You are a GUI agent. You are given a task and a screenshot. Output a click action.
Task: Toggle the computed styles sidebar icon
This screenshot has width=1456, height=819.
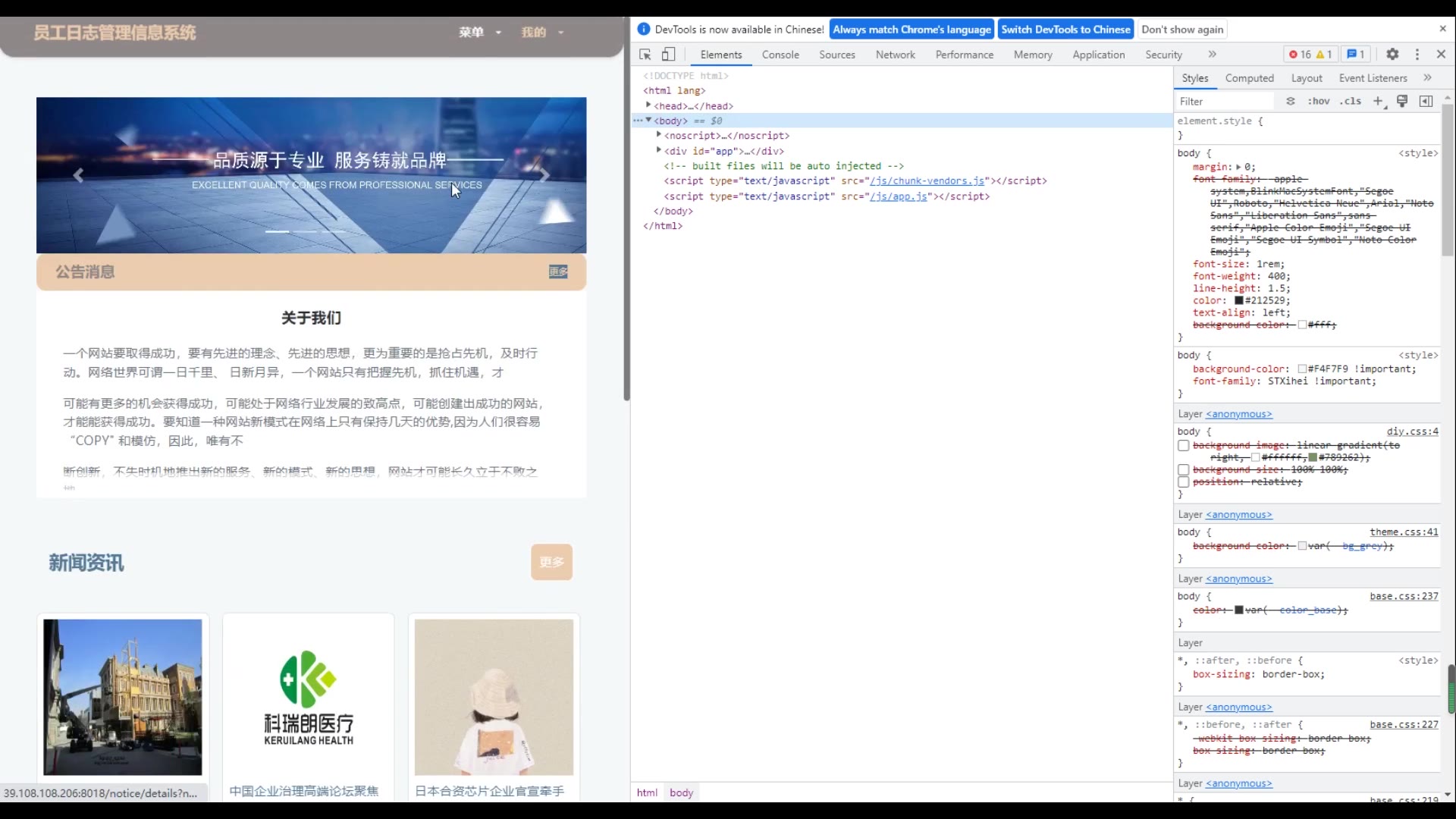(1426, 102)
